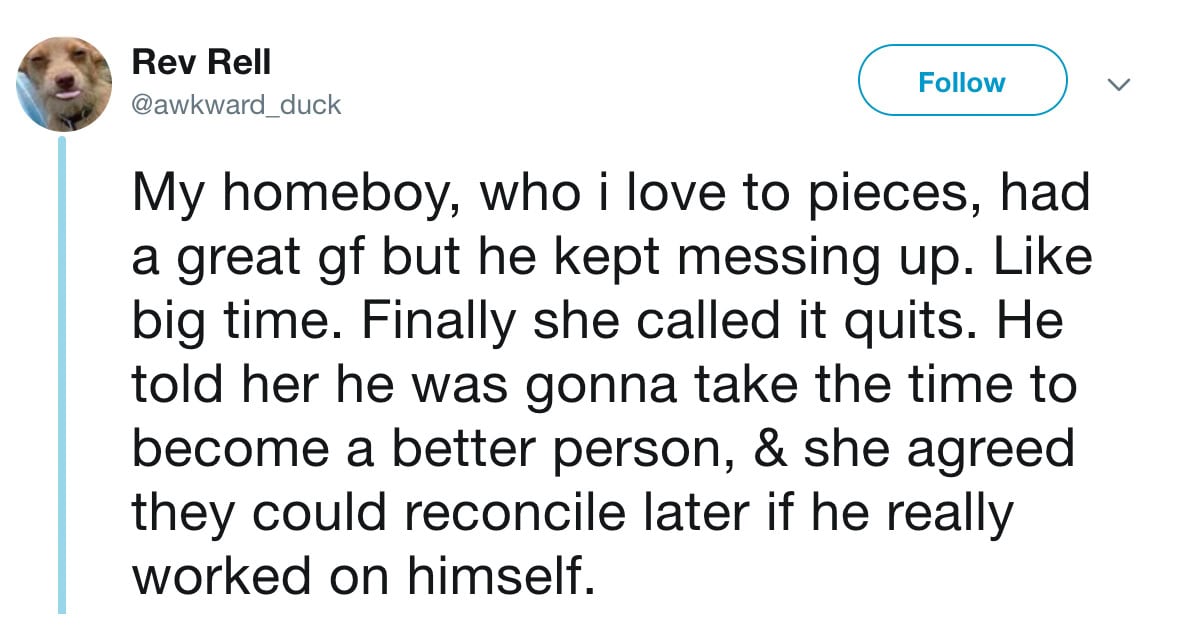Click the Follow button
The height and width of the screenshot is (628, 1200).
tap(962, 81)
